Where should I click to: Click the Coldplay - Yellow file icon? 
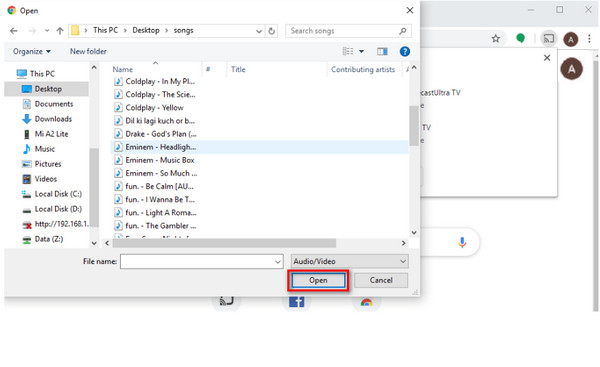pyautogui.click(x=119, y=108)
